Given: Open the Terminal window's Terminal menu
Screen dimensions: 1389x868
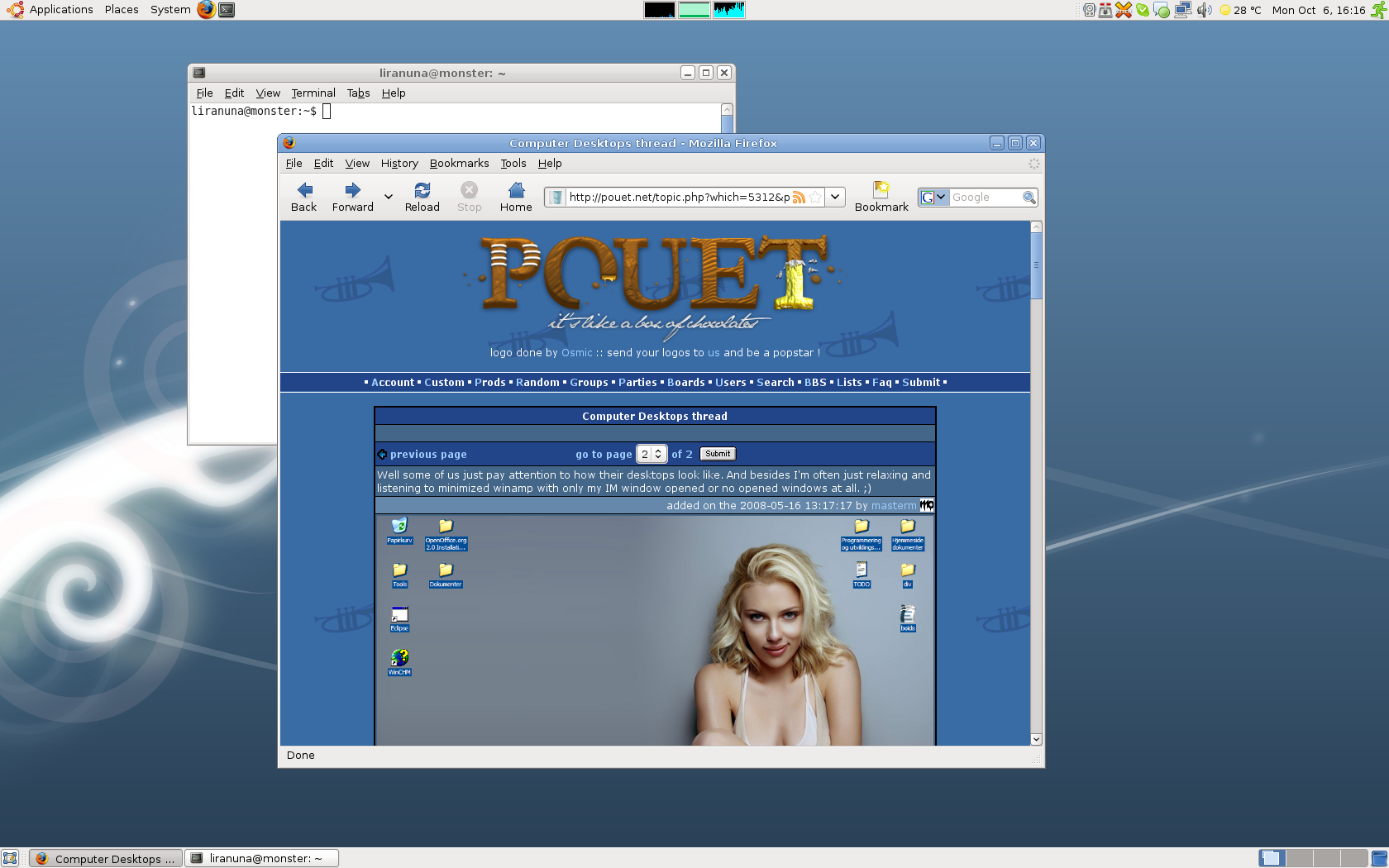Looking at the screenshot, I should point(313,93).
